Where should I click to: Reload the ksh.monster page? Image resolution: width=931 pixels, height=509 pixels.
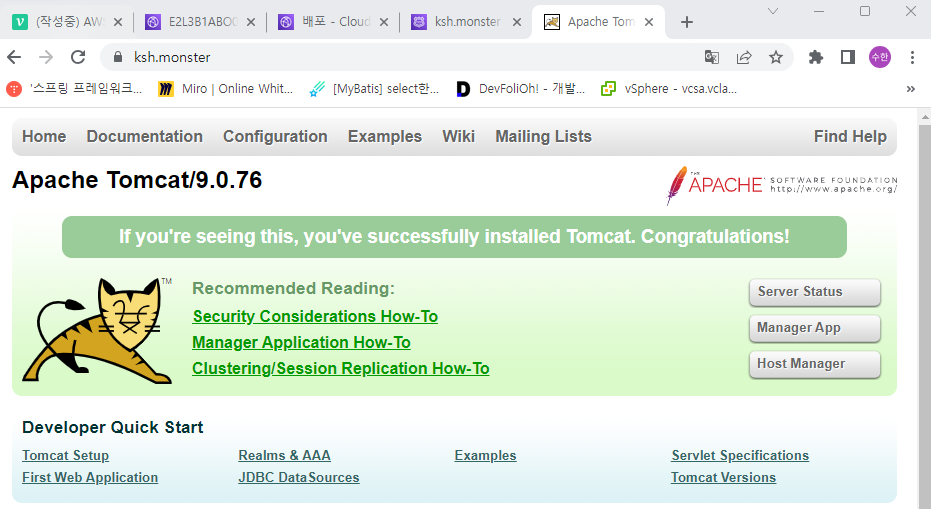coord(78,57)
